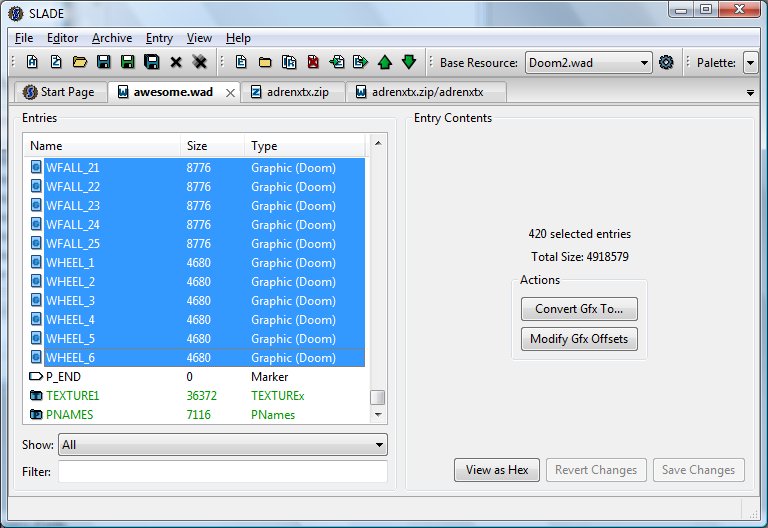
Task: Switch to the adrenxtx.zip tab
Action: pos(292,92)
